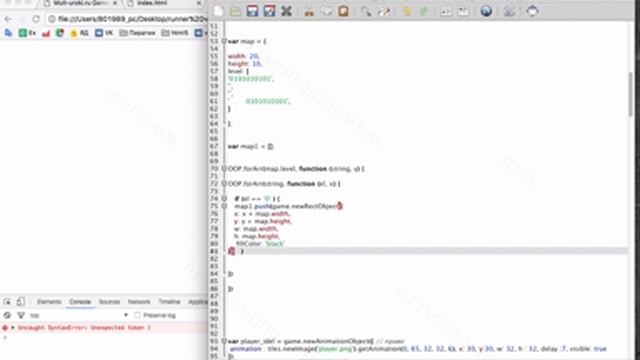This screenshot has width=640, height=360.
Task: Close the first Chrome browser tab
Action: pos(115,3)
